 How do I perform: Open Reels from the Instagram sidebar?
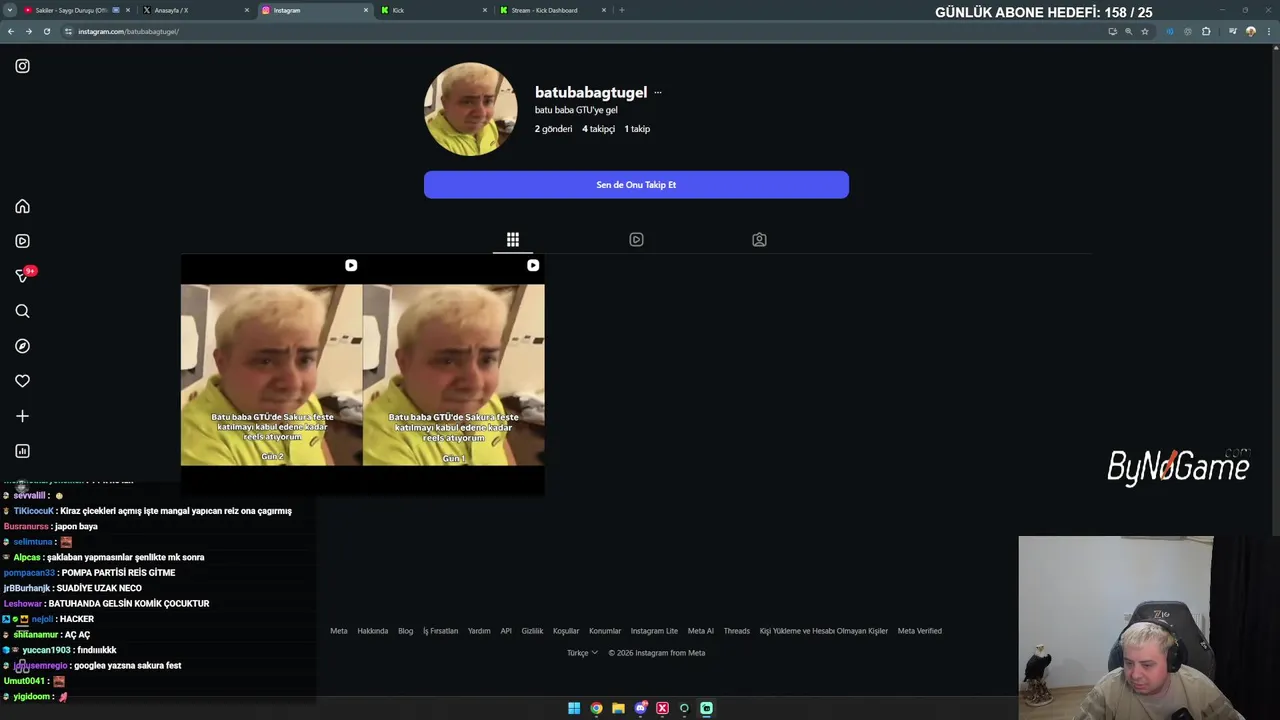[x=22, y=241]
